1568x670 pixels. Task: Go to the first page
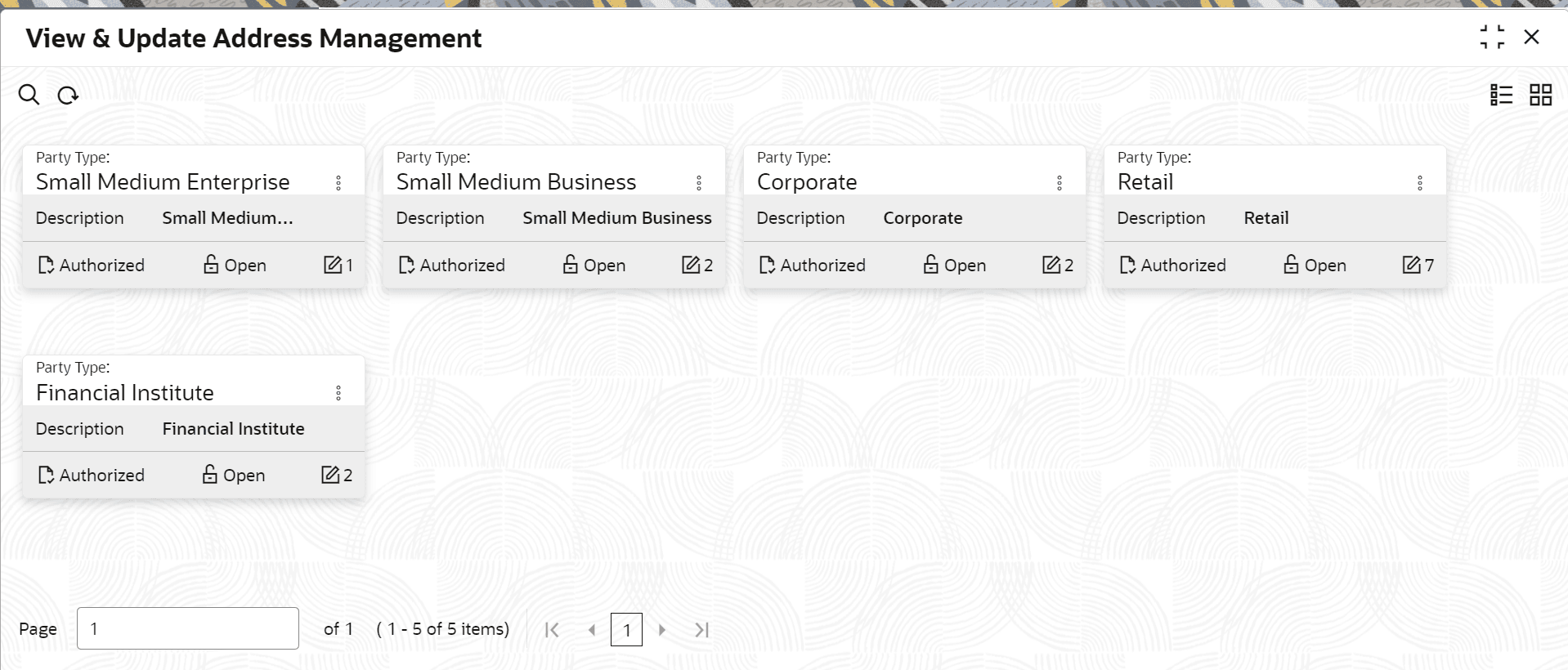552,630
